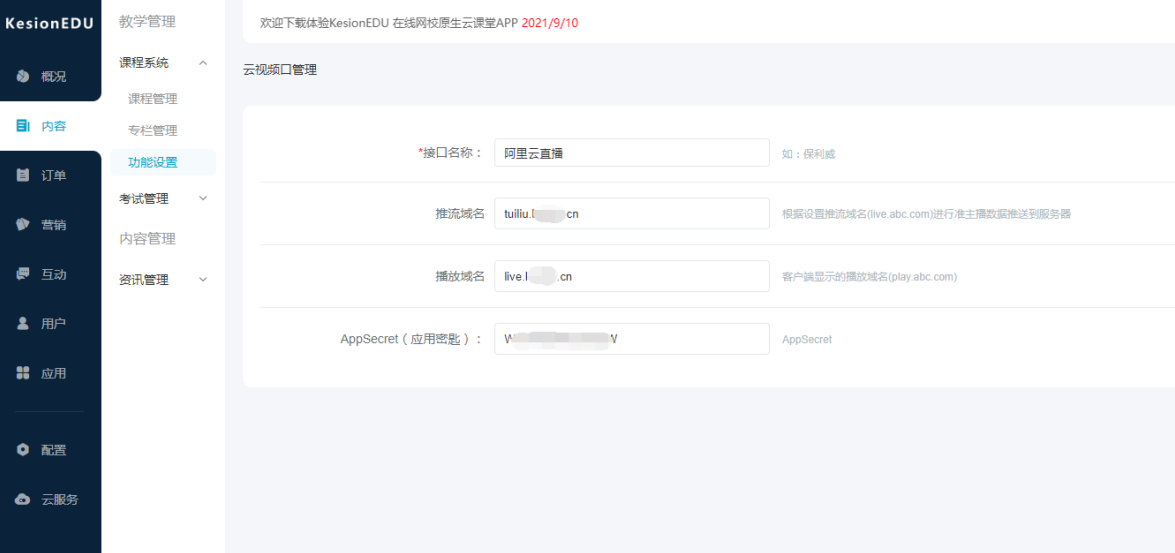1175x553 pixels.
Task: Open 订单 orders via its sidebar icon
Action: point(23,176)
